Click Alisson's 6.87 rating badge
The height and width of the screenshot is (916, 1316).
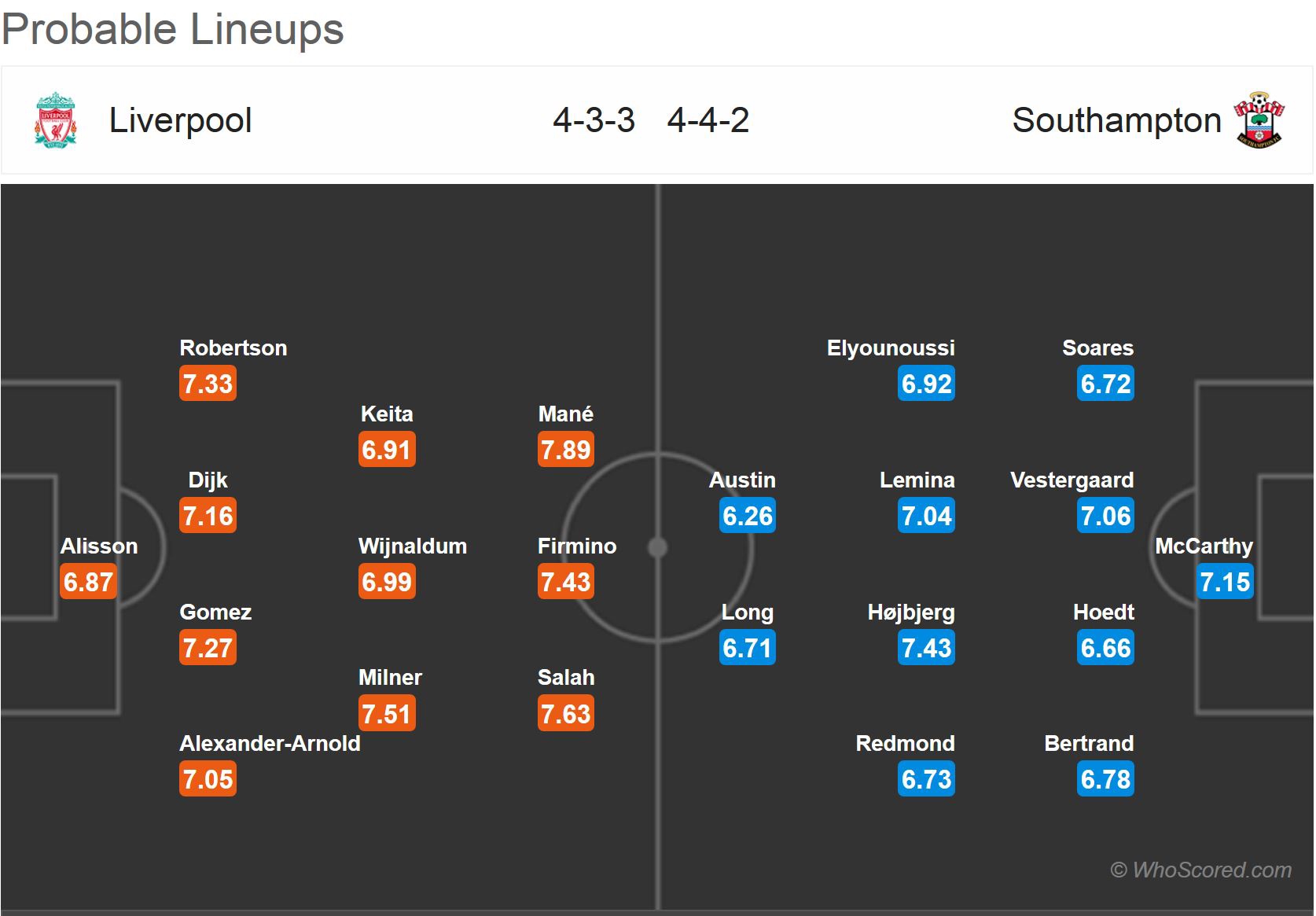(88, 582)
